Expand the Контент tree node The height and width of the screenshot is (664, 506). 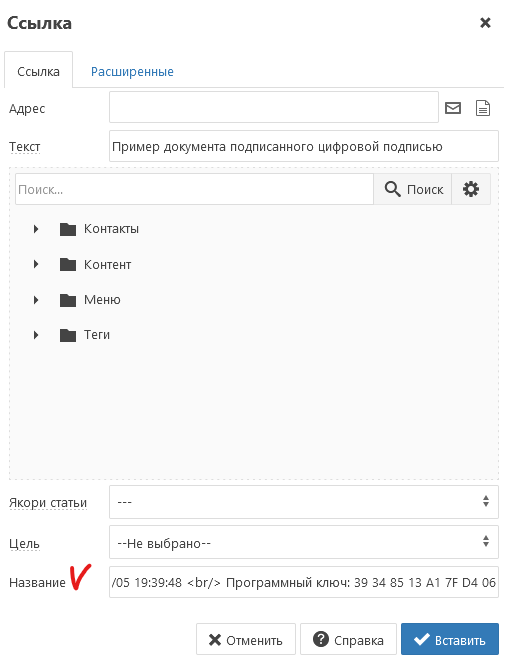(x=36, y=265)
